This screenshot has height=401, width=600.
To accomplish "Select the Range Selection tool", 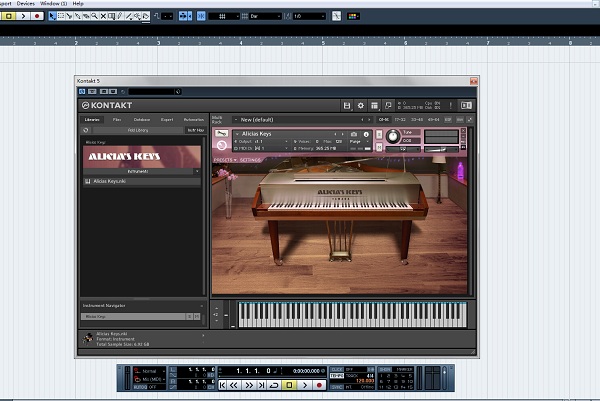I will click(61, 16).
